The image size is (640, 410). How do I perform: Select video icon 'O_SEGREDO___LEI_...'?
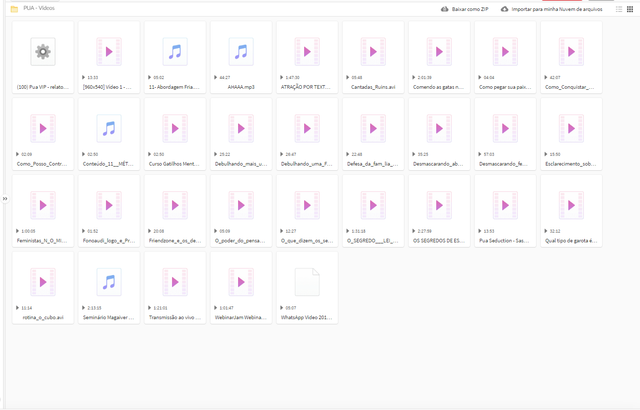coord(373,205)
